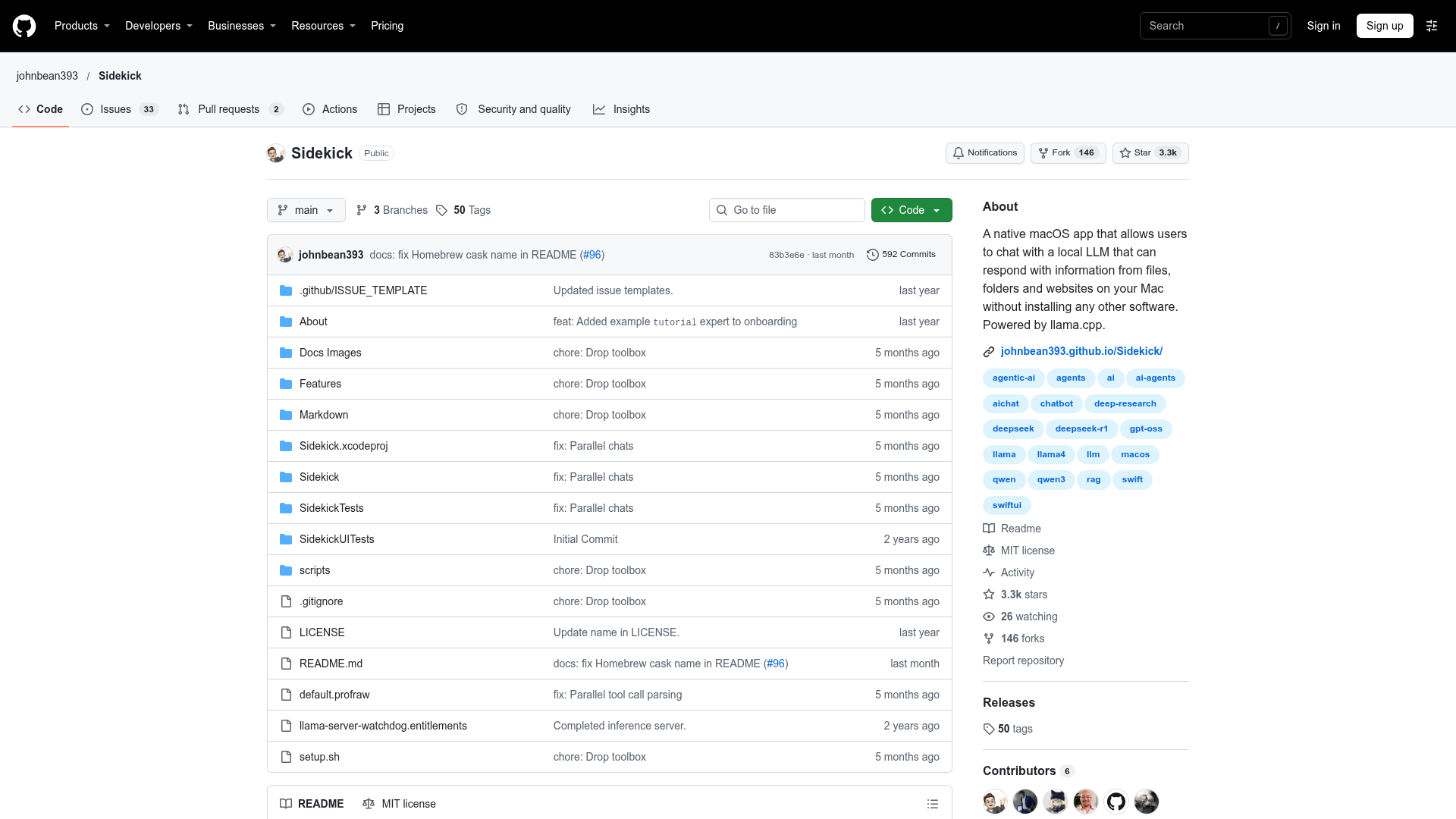Open the Insights tab
The width and height of the screenshot is (1456, 819).
coord(621,109)
